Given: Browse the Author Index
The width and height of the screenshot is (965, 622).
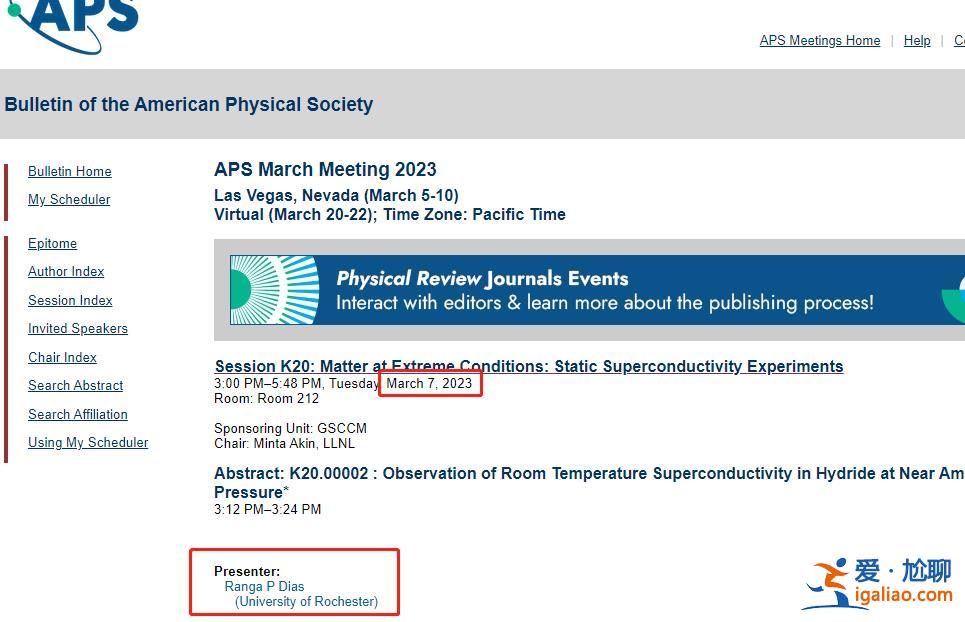Looking at the screenshot, I should pyautogui.click(x=66, y=272).
